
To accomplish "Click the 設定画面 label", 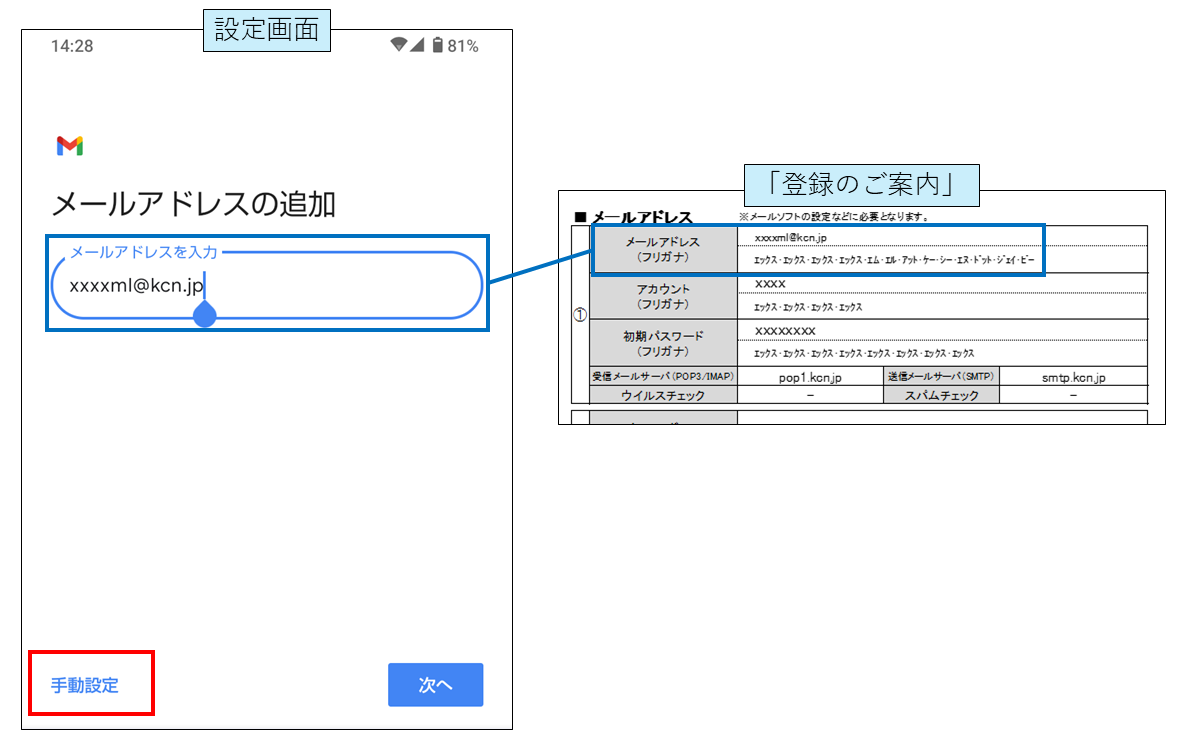I will [266, 30].
